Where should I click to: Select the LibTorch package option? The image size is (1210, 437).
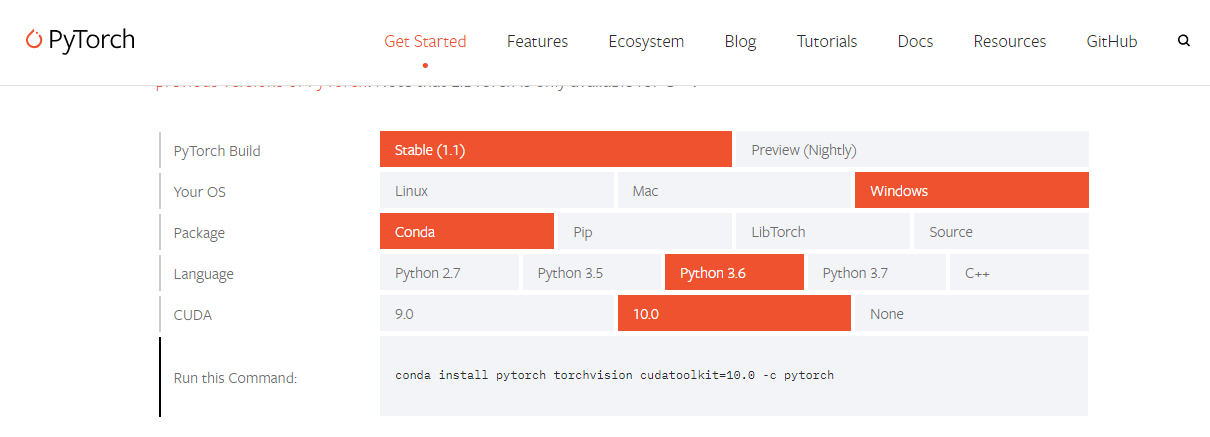(x=823, y=231)
